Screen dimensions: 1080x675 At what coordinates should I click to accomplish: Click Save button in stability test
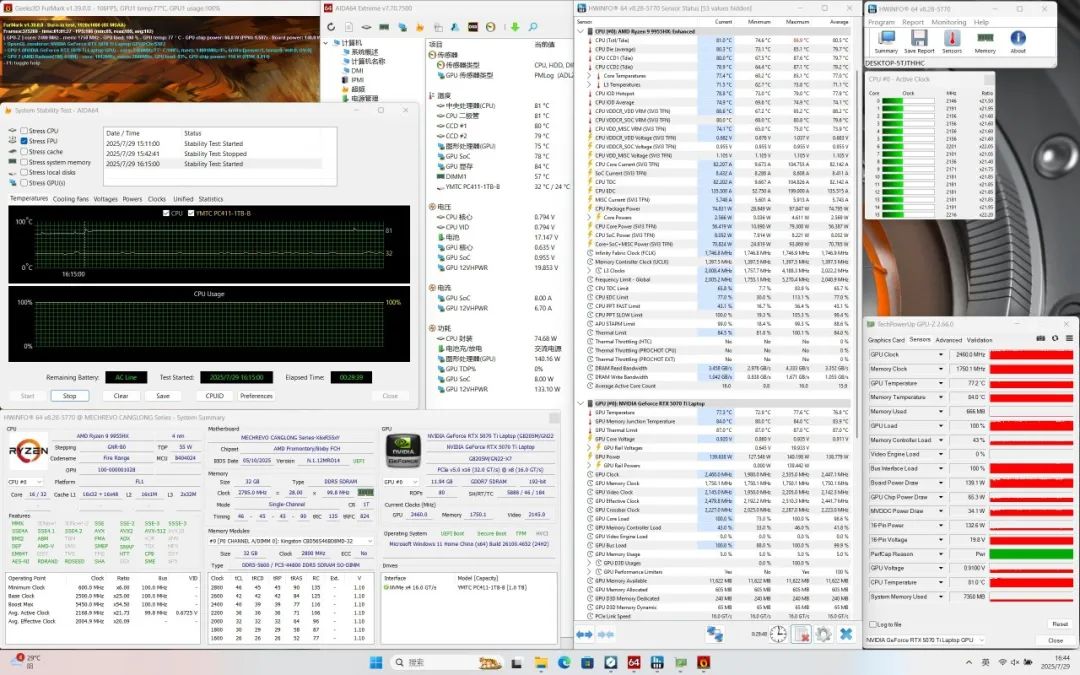[x=163, y=396]
